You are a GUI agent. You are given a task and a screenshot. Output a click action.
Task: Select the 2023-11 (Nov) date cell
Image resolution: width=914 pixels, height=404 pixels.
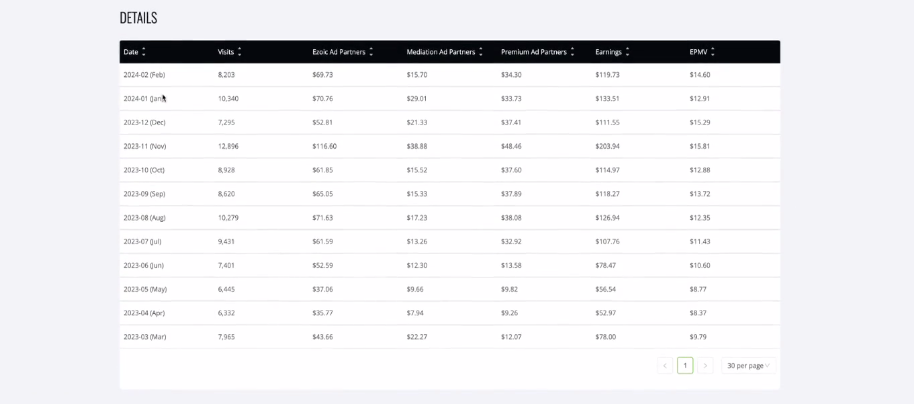145,146
